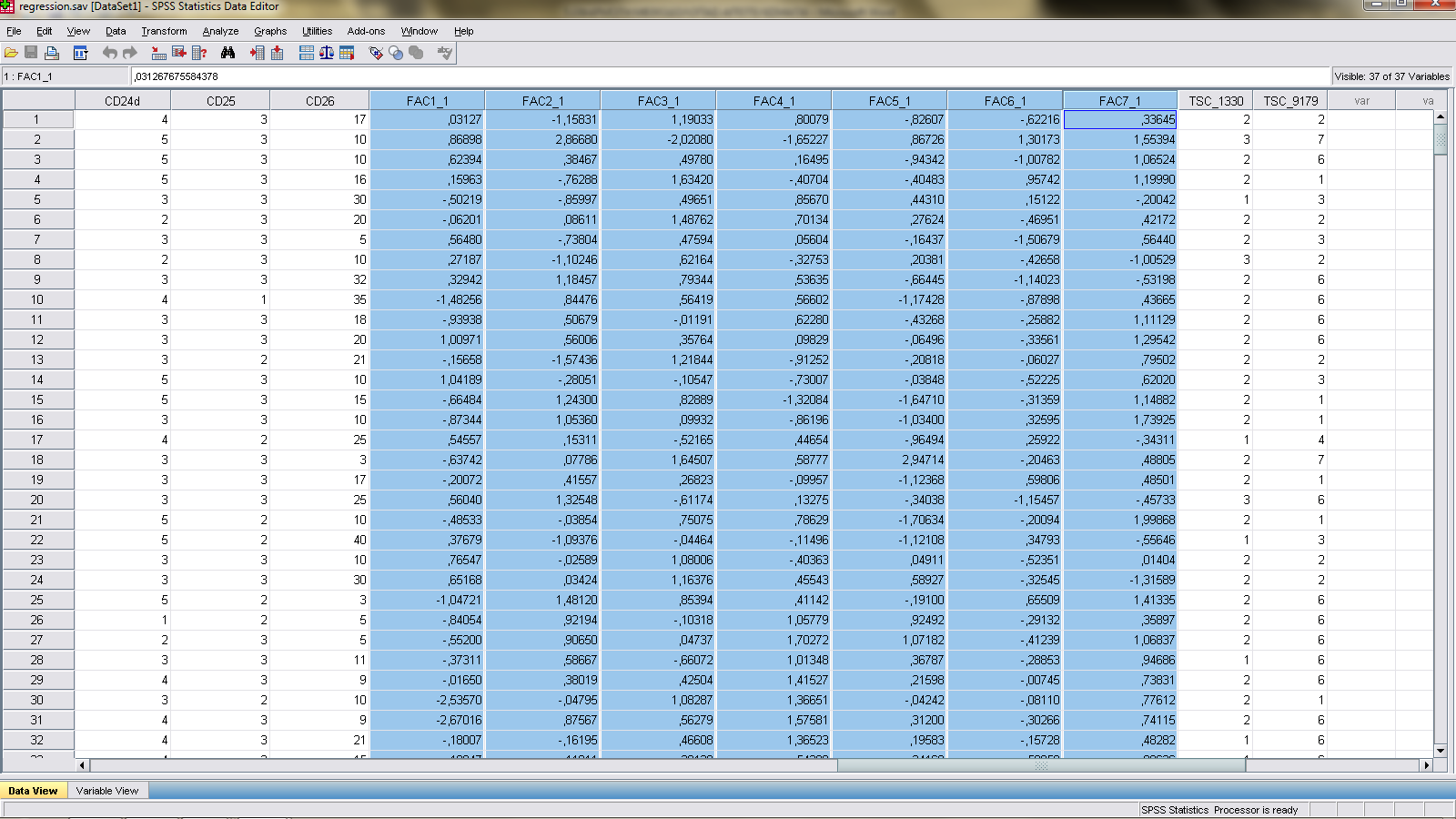The width and height of the screenshot is (1456, 819).
Task: Click the Insert Variable icon
Action: click(278, 53)
